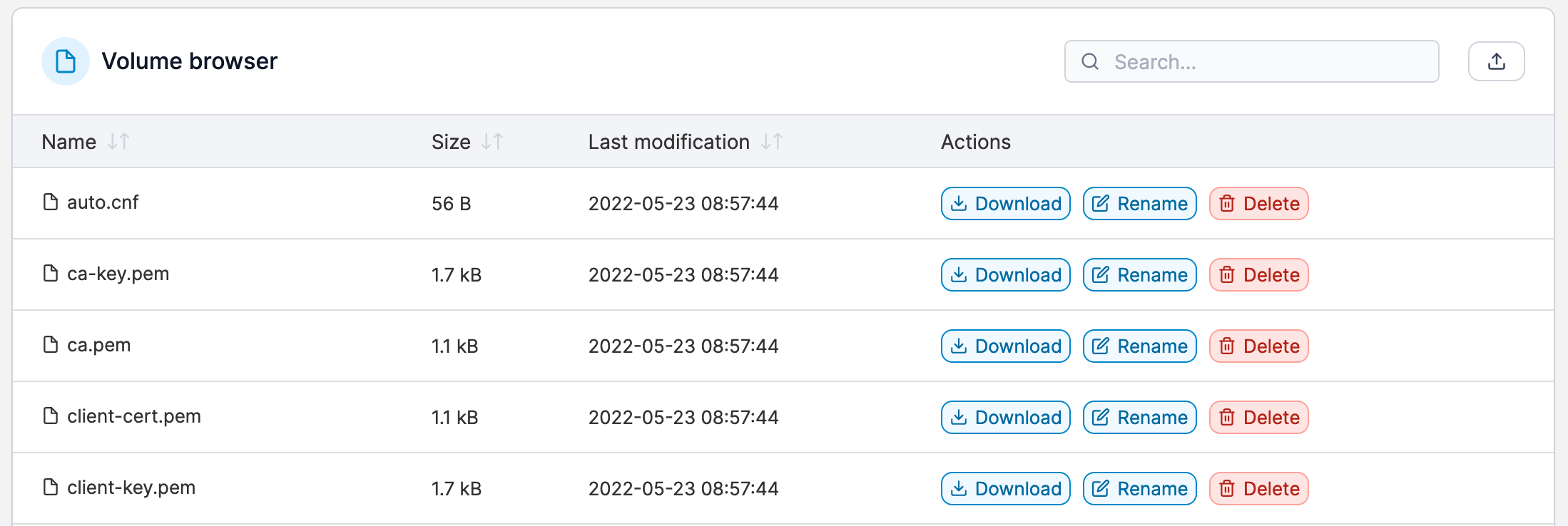Delete the client-cert.pem file
1568x526 pixels.
coord(1258,417)
